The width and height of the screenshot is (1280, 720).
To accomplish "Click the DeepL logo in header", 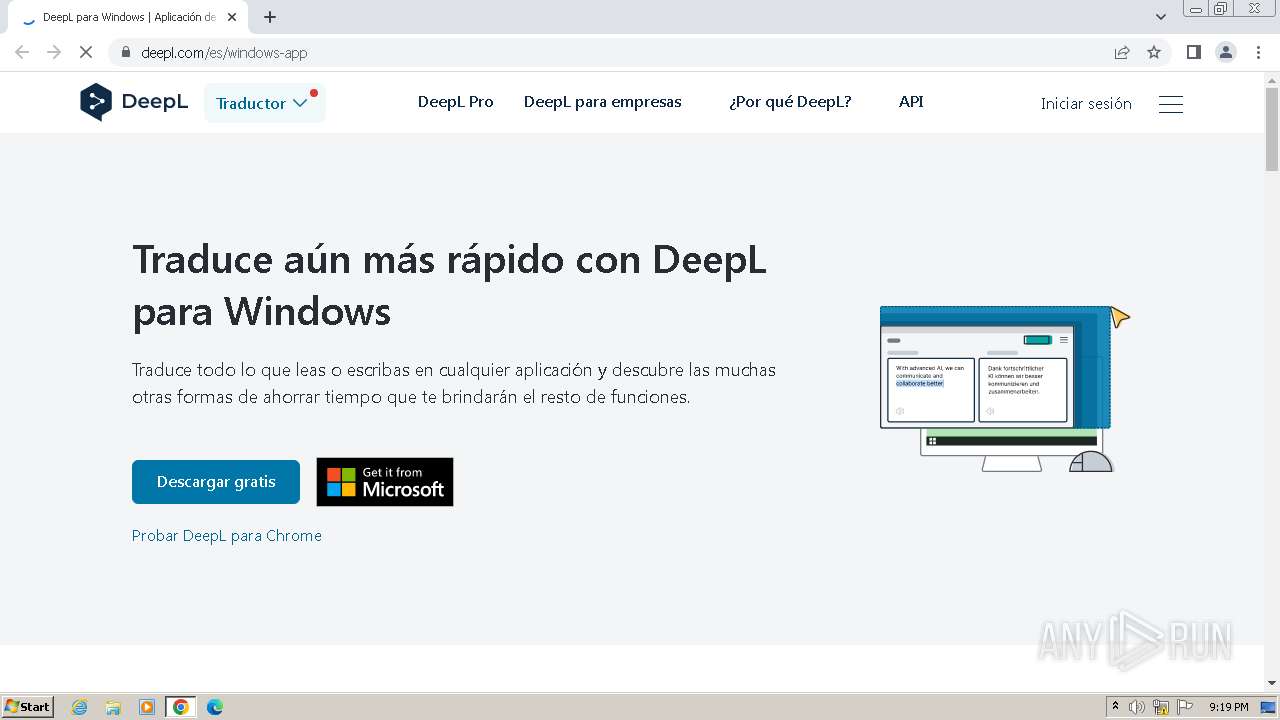I will (x=134, y=102).
